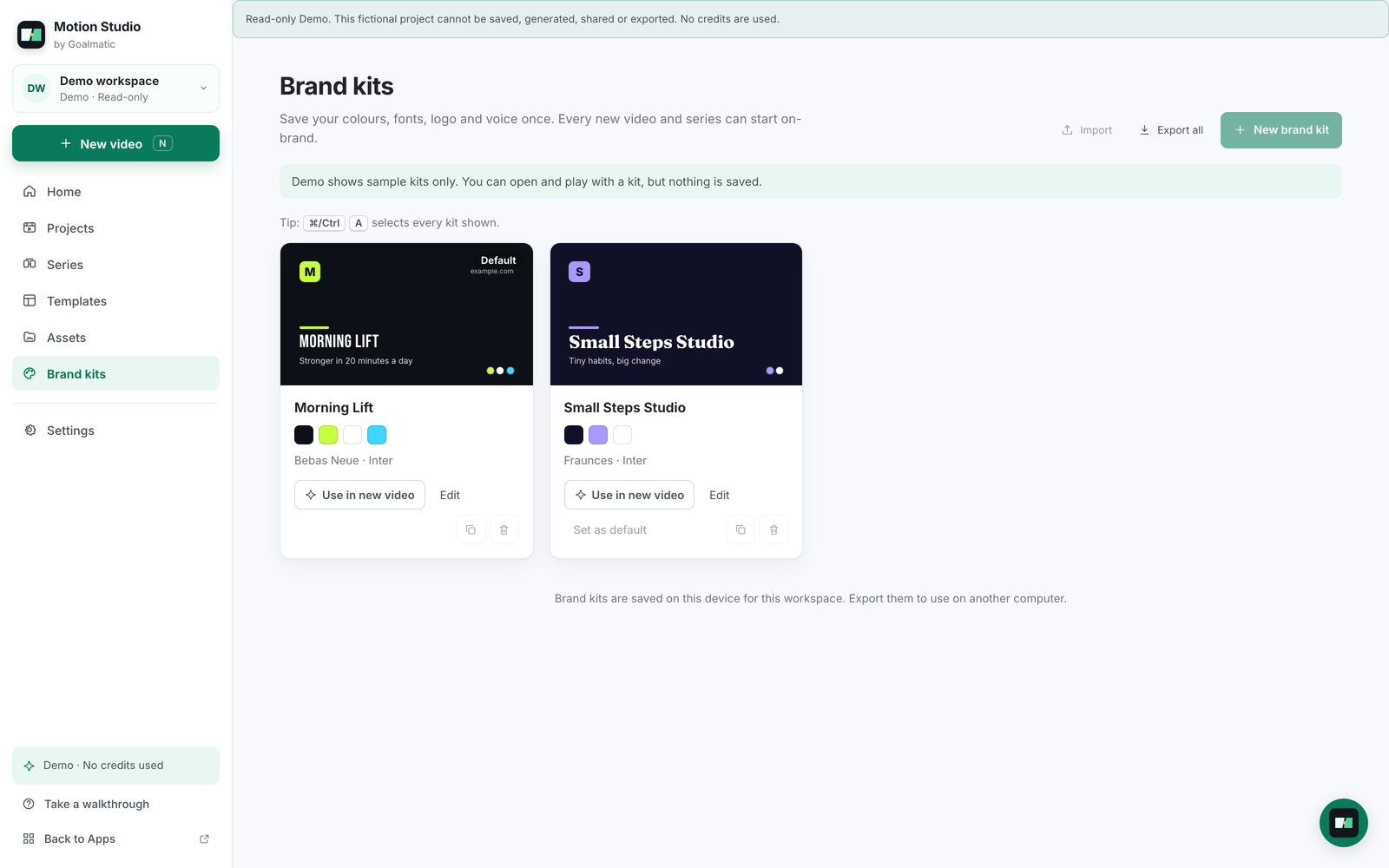Screen dimensions: 1389x868
Task: Open Templates in the sidebar
Action: (115, 301)
